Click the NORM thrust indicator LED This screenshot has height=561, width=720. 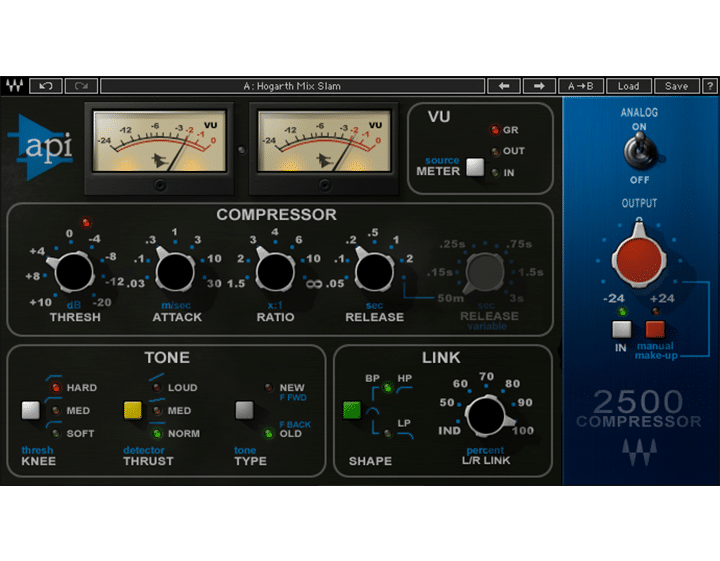[x=157, y=433]
